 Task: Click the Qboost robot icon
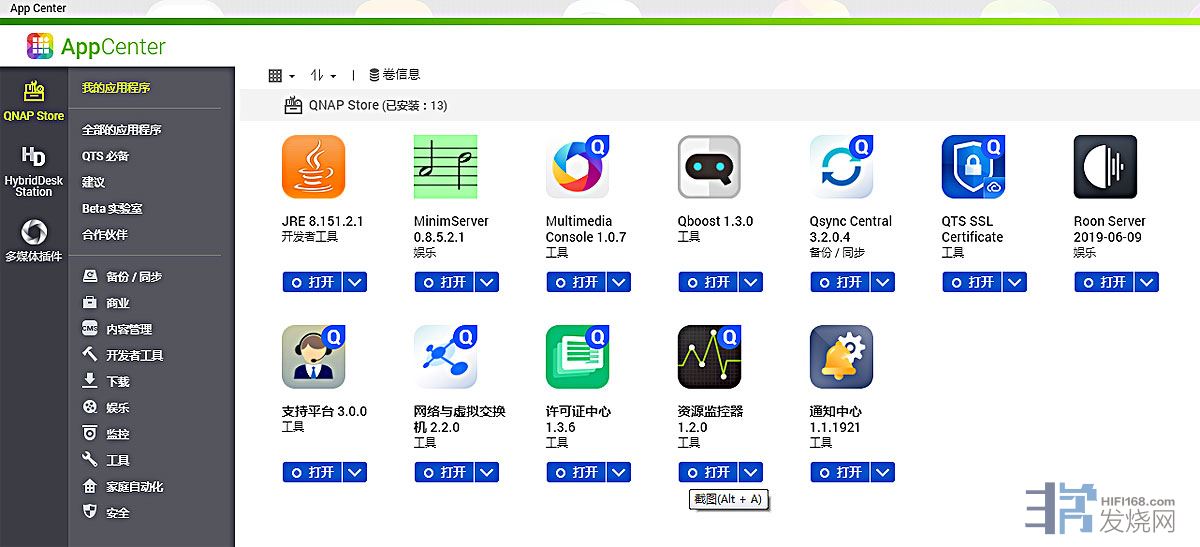(x=709, y=167)
